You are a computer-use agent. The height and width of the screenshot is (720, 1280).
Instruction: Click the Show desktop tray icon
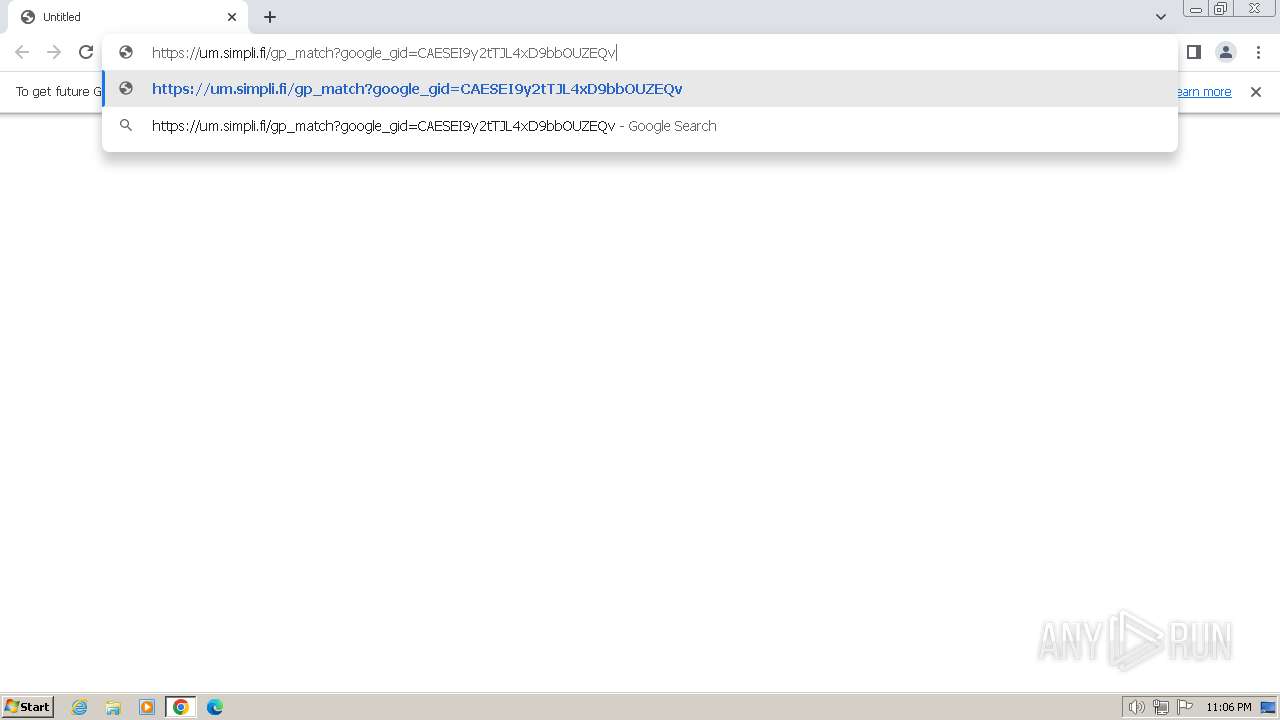(1268, 707)
